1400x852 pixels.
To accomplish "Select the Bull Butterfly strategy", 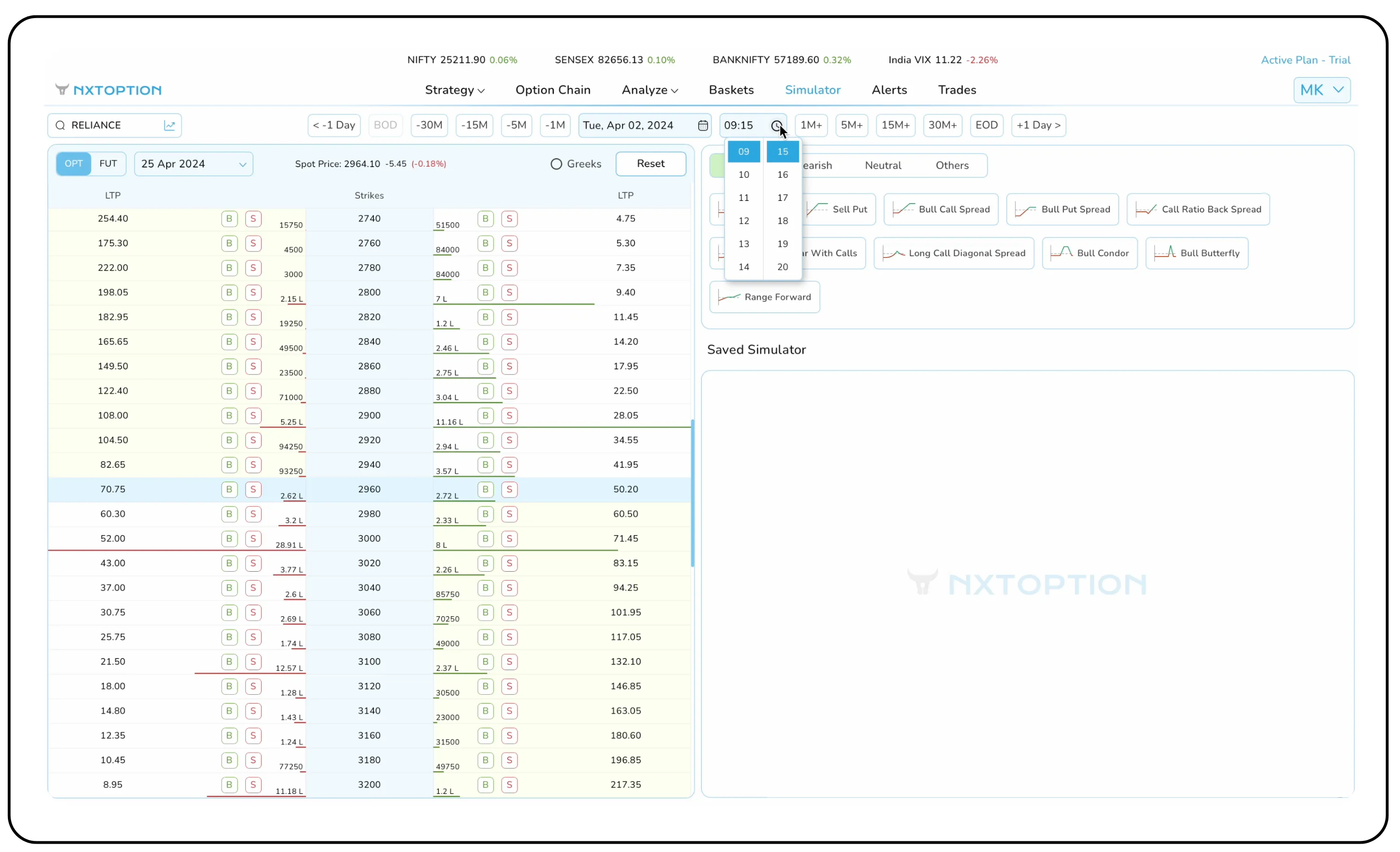I will coord(1197,253).
